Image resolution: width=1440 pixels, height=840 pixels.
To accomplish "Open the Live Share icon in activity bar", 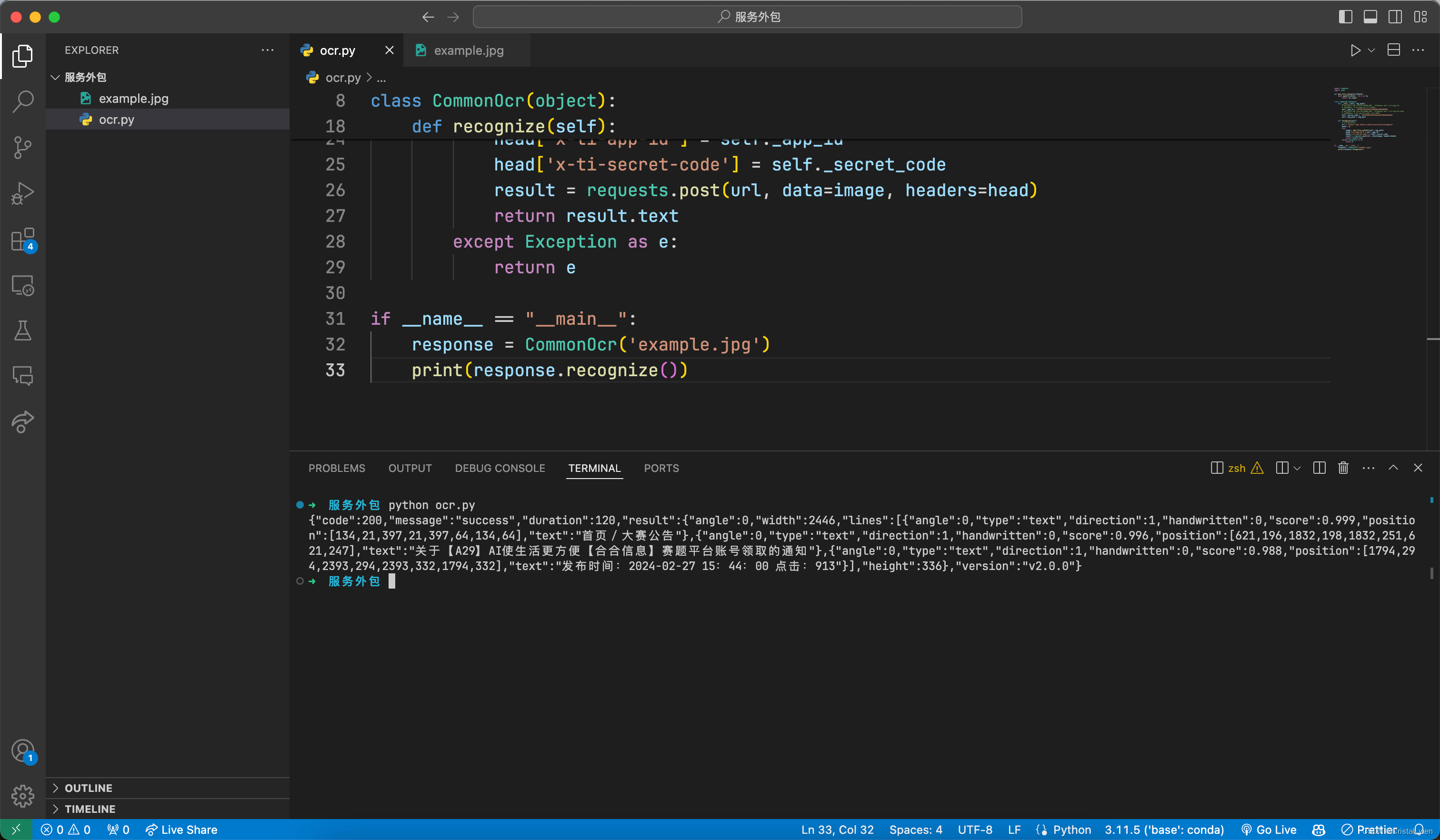I will (x=23, y=422).
